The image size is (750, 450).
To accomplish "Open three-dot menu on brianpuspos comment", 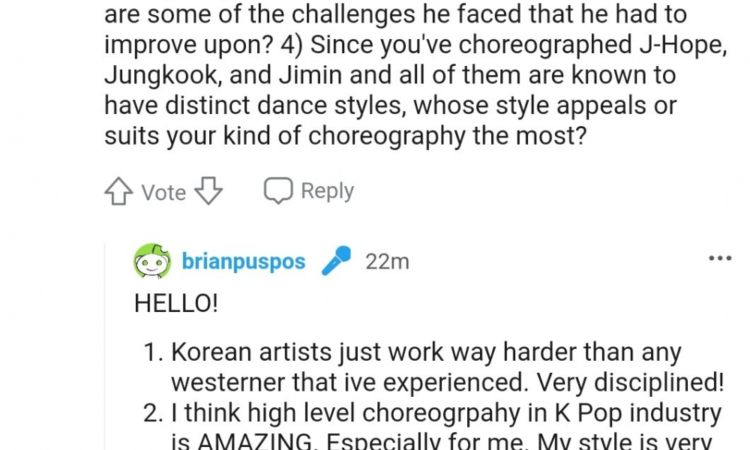I will pyautogui.click(x=720, y=258).
